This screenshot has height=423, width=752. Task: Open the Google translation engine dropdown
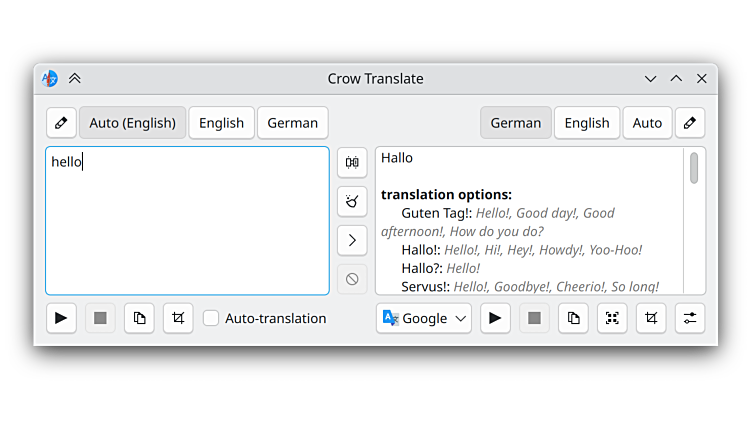(x=424, y=318)
